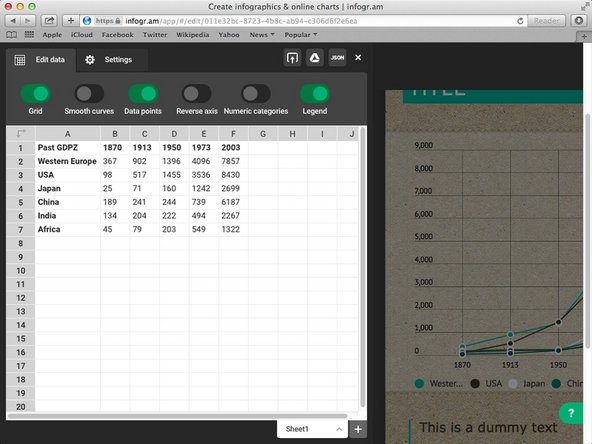The image size is (592, 444).
Task: Select cell with value 1242
Action: [204, 188]
